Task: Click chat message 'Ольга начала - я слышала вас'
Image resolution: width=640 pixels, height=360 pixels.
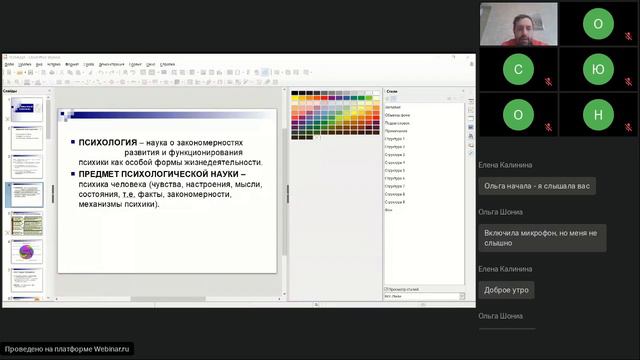Action: click(x=537, y=186)
